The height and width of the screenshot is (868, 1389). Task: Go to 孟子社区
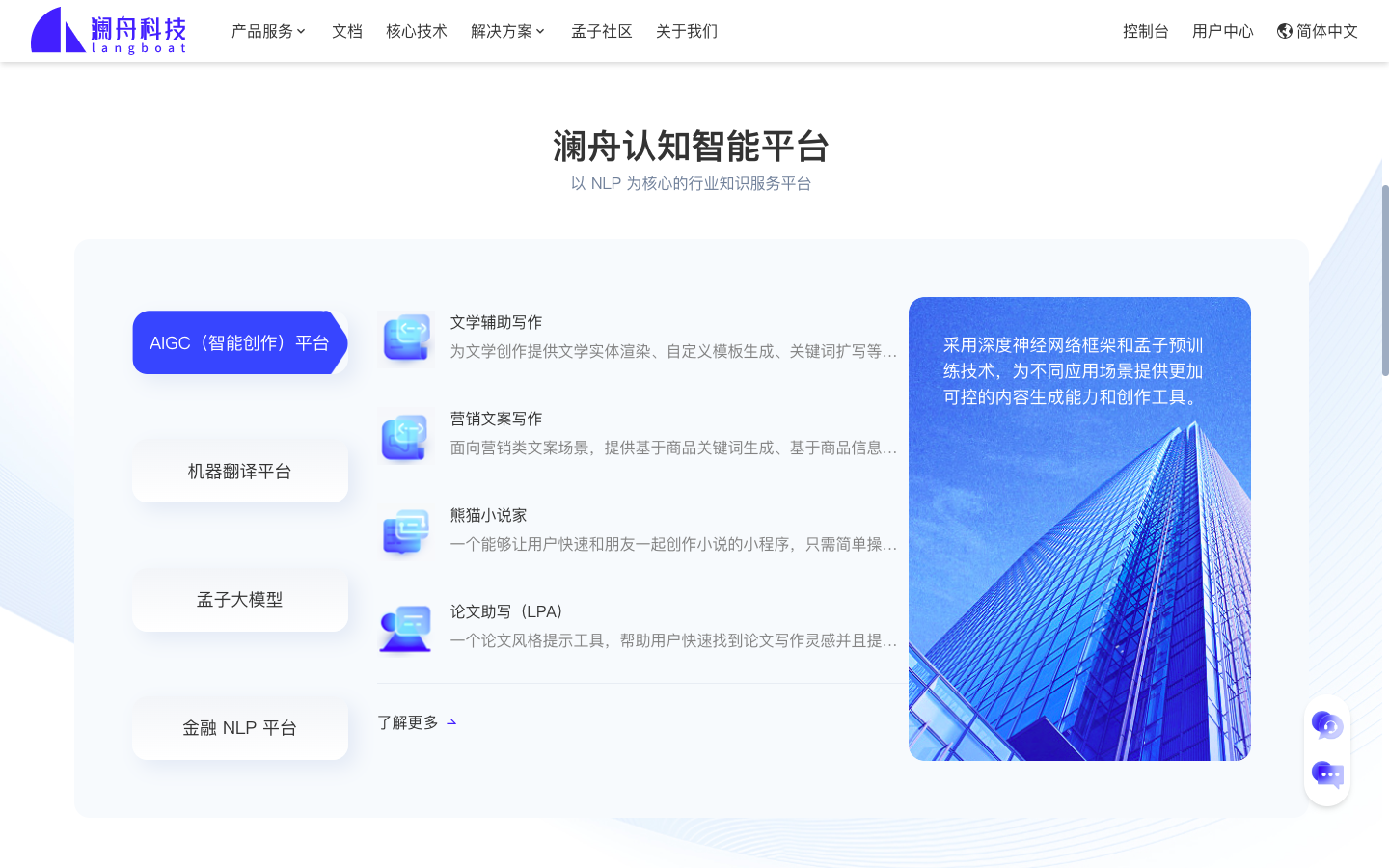click(602, 31)
